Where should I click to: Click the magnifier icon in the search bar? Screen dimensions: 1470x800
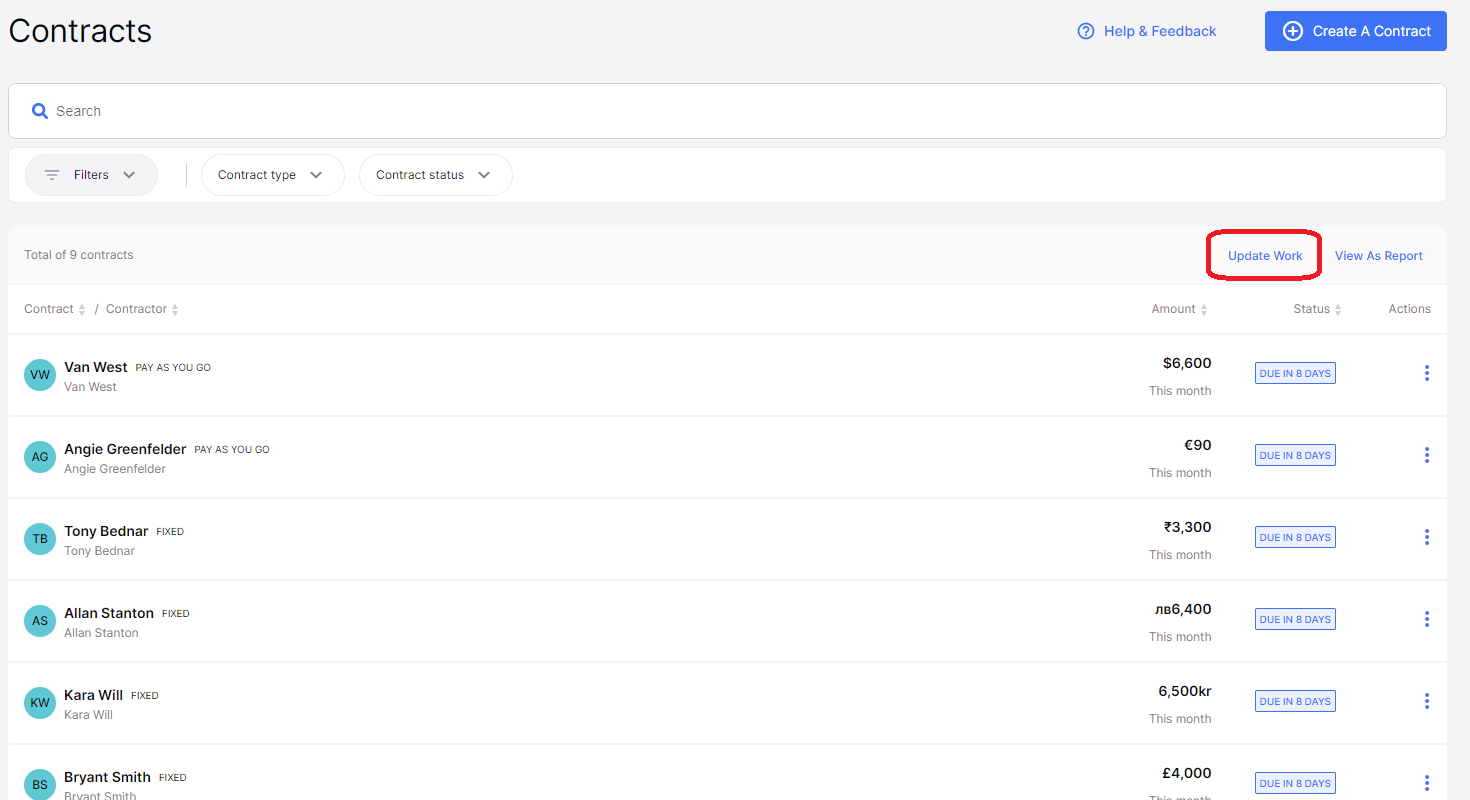point(40,111)
